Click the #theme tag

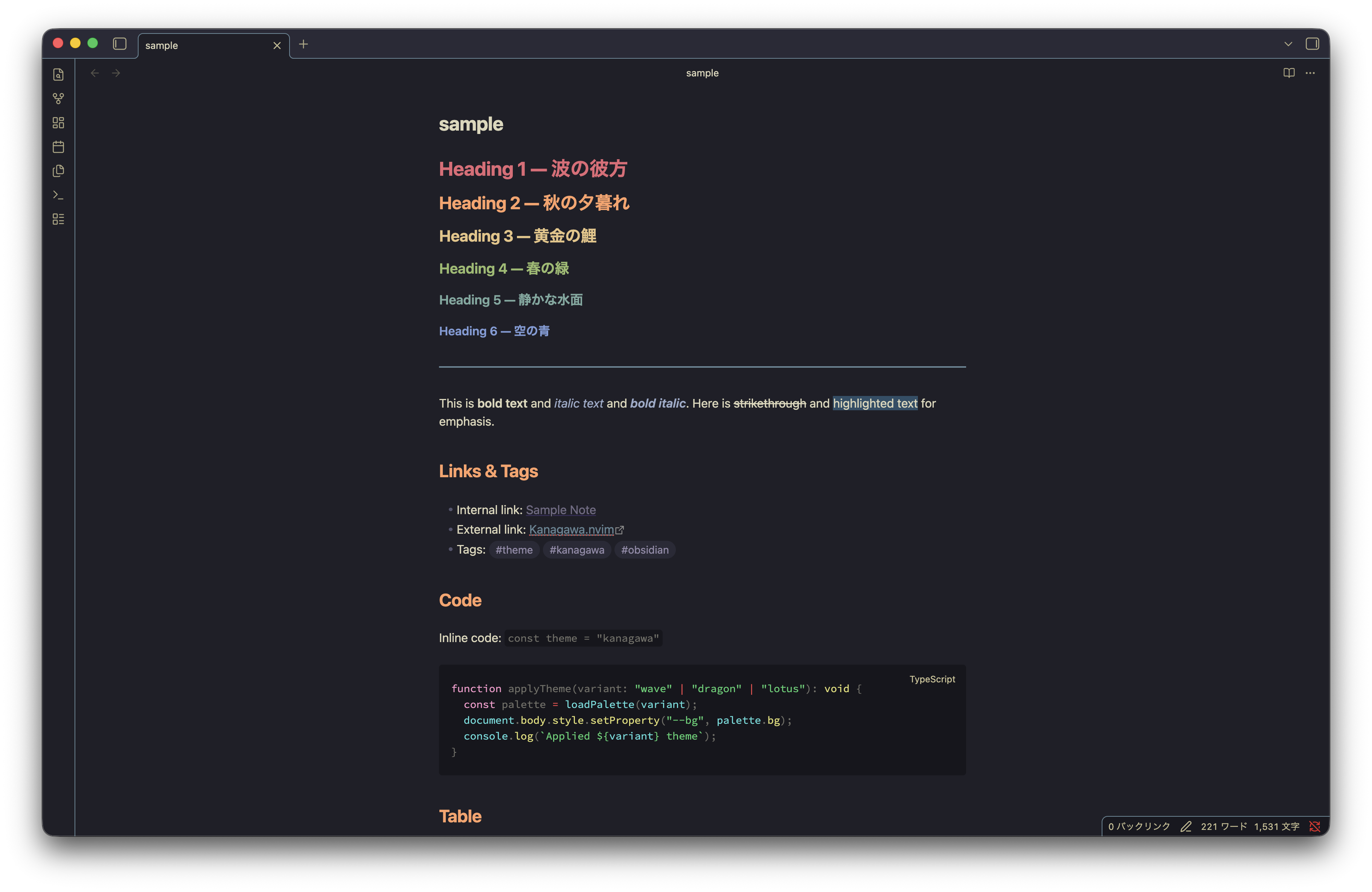[514, 550]
